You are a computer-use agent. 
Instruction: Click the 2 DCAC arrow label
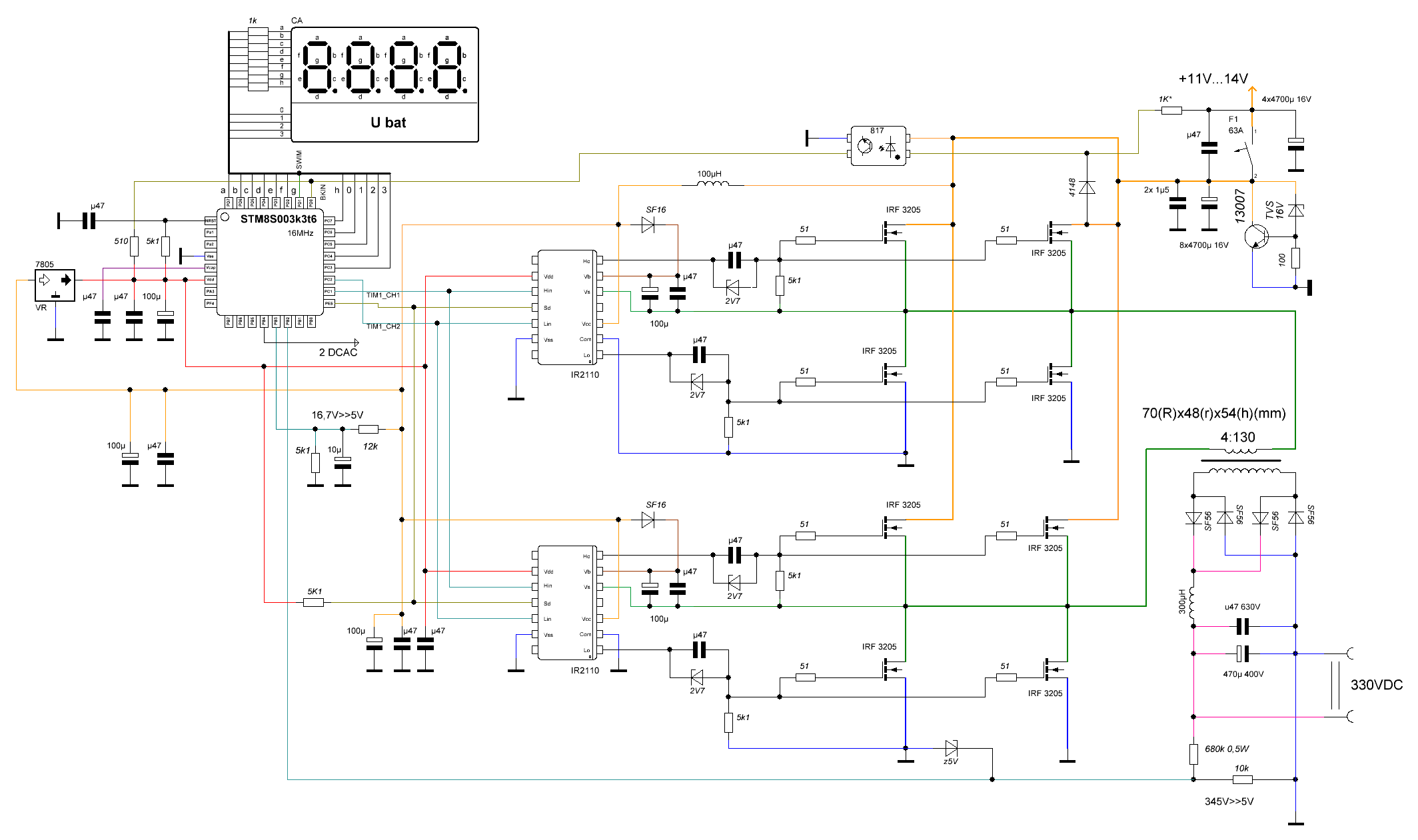338,352
